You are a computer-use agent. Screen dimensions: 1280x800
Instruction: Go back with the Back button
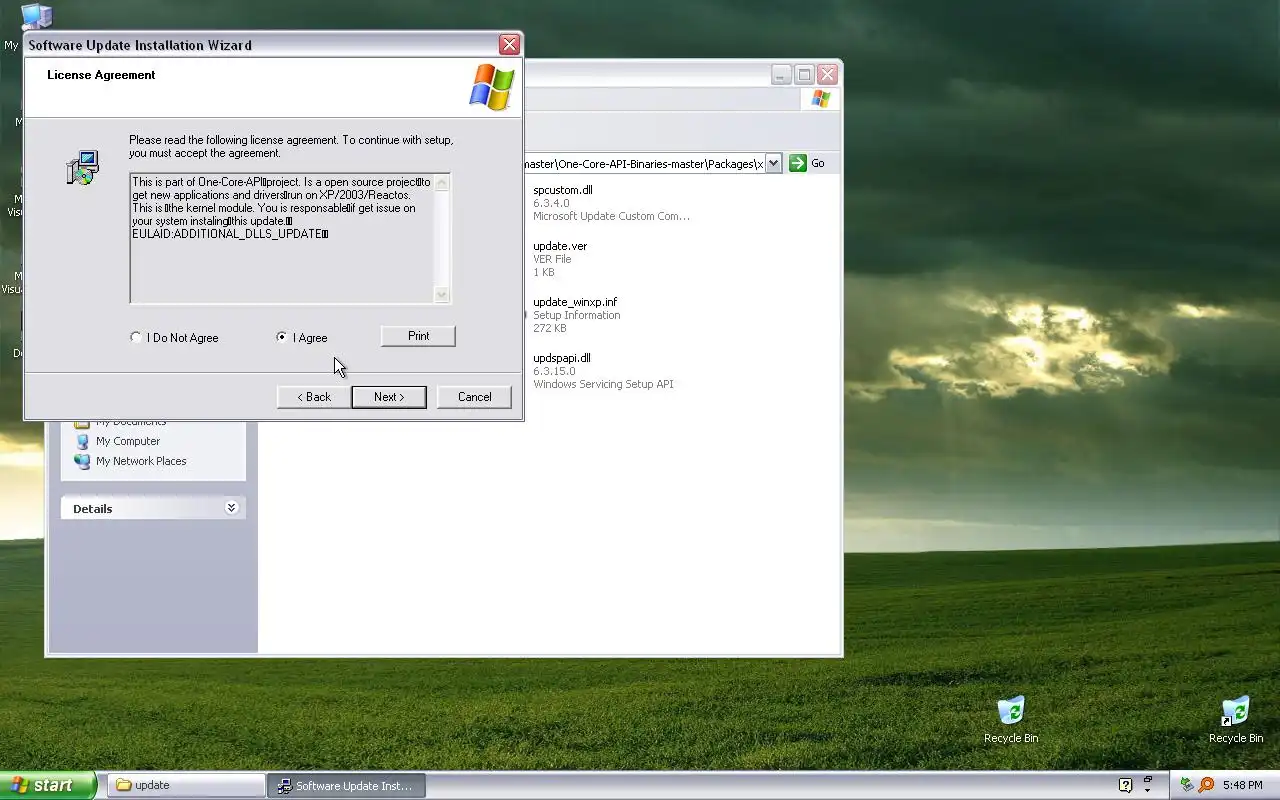coord(314,397)
